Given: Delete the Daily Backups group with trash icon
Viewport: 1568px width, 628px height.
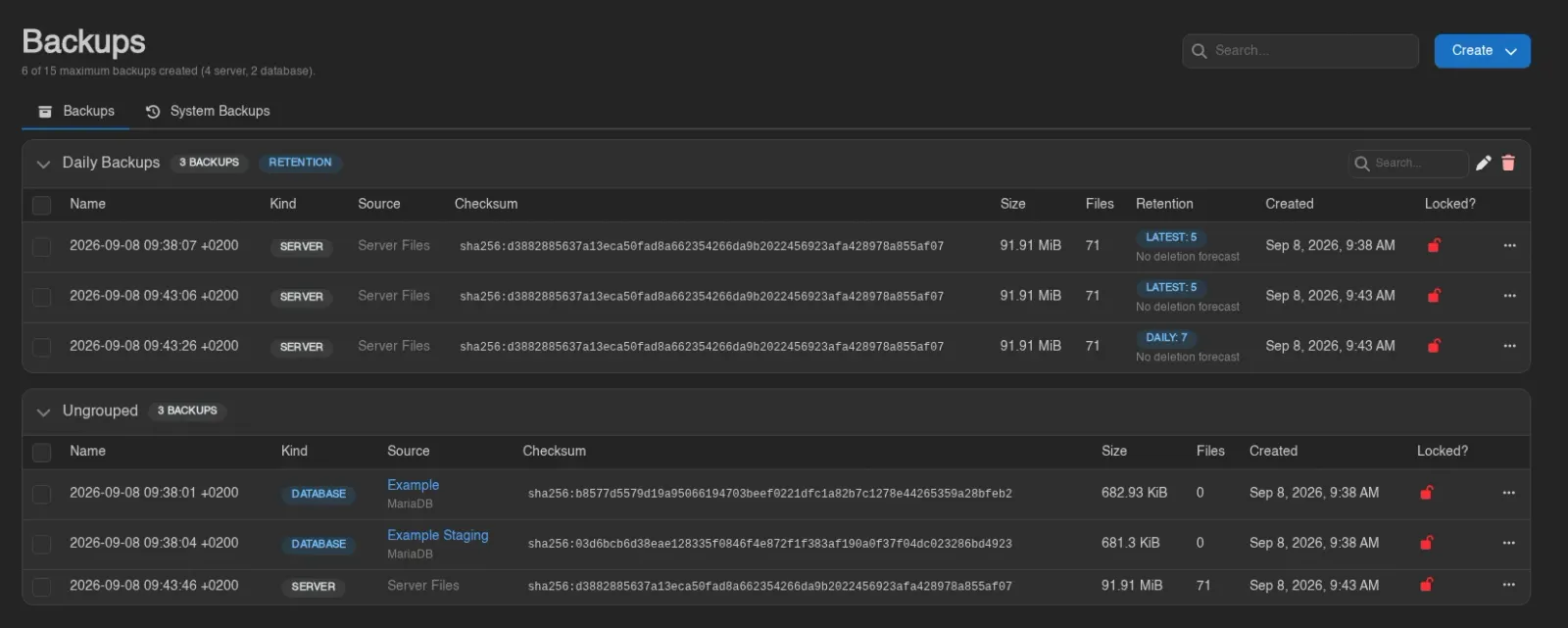Looking at the screenshot, I should point(1508,163).
